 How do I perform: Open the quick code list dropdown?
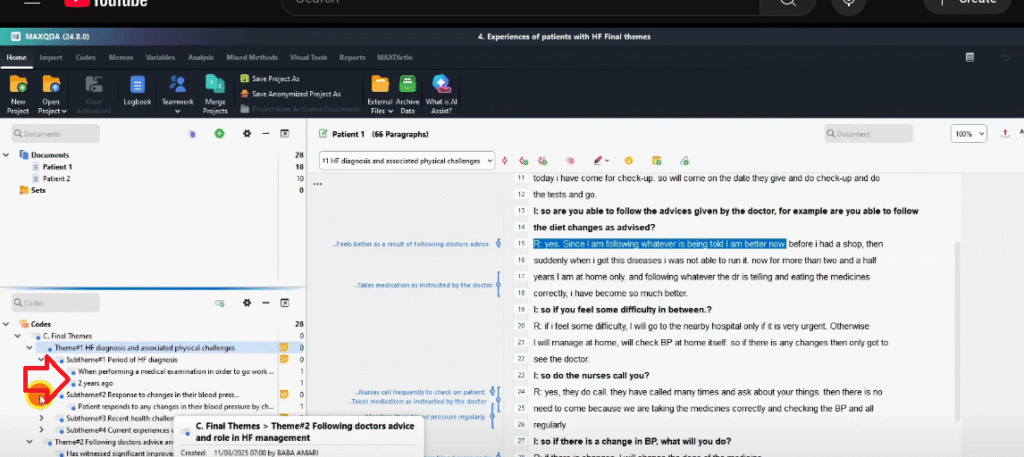coord(490,161)
